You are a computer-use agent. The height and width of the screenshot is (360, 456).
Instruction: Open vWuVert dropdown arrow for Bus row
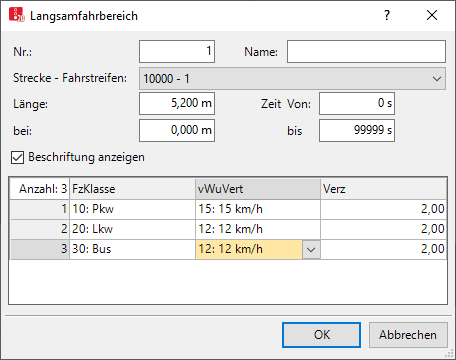tap(311, 249)
